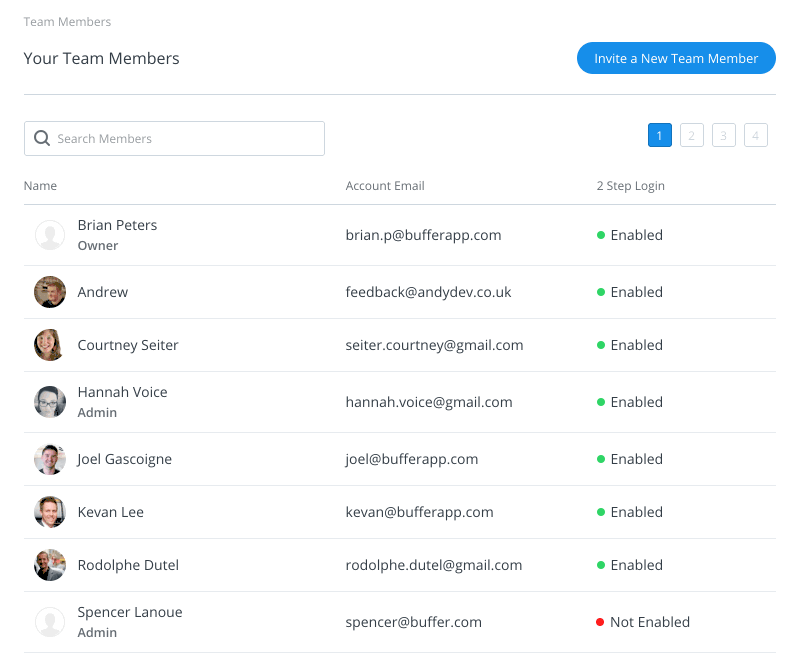Click the 2 Step Login column header
Screen dimensions: 796x663
click(631, 186)
